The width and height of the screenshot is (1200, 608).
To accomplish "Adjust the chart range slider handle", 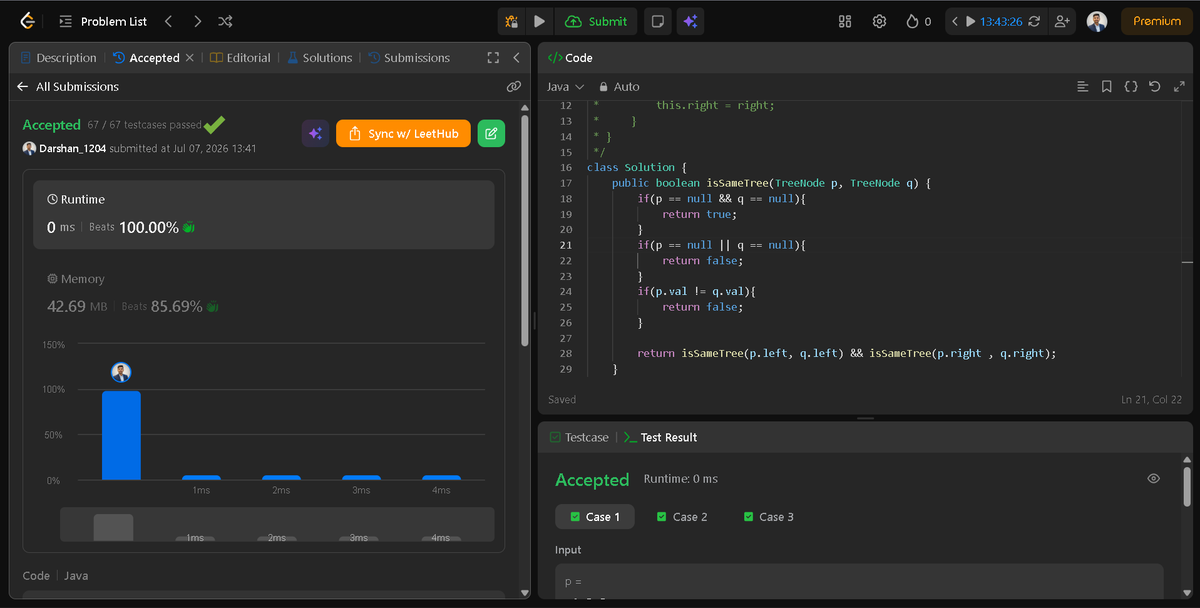I will pyautogui.click(x=113, y=527).
